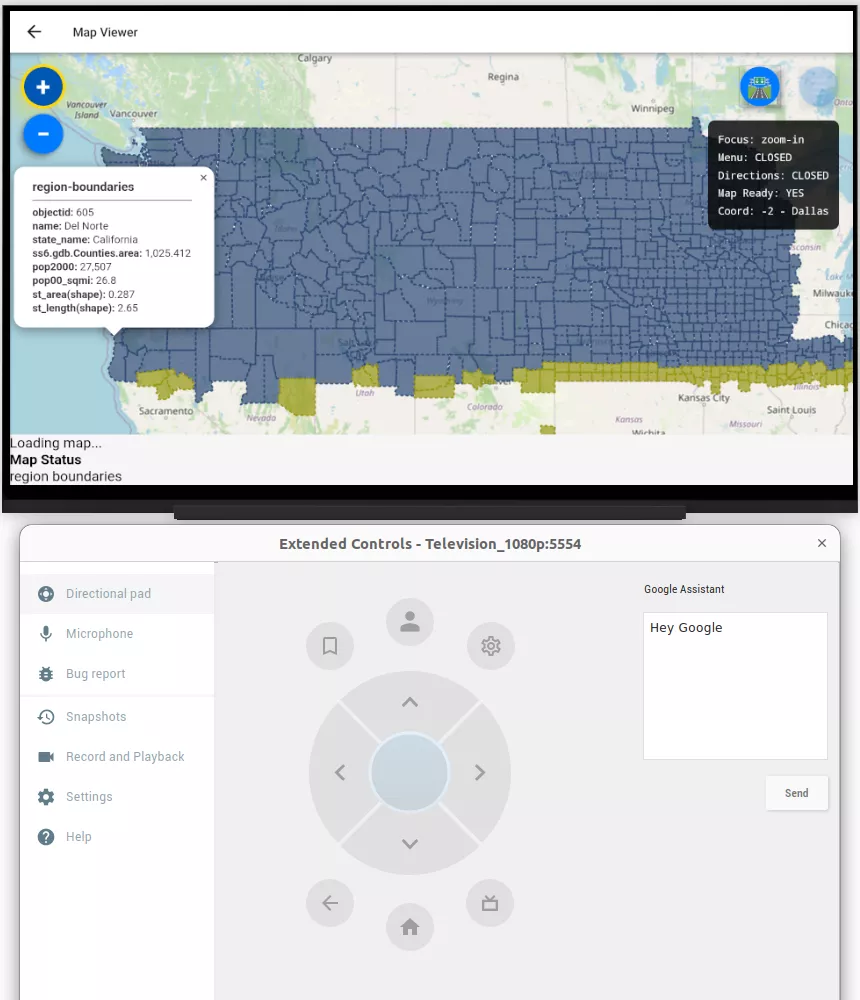Go back using Map Viewer arrow
Viewport: 860px width, 1000px height.
(34, 32)
